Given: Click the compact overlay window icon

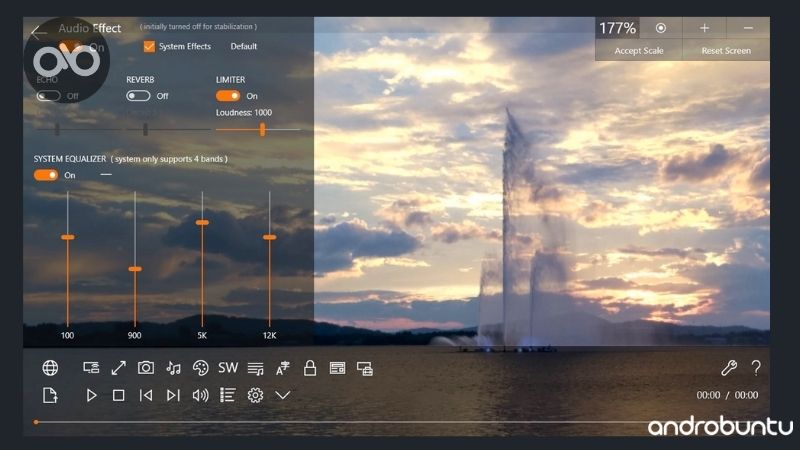Looking at the screenshot, I should 365,368.
